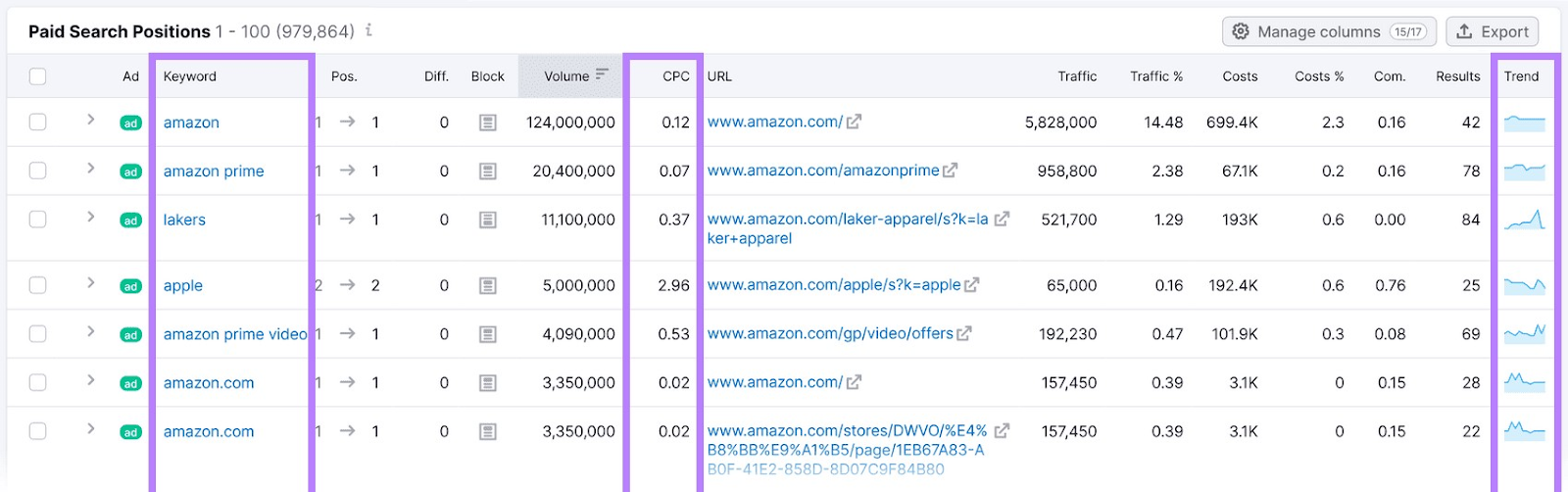Viewport: 1568px width, 492px height.
Task: Toggle the select-all checkbox in header
Action: (38, 76)
